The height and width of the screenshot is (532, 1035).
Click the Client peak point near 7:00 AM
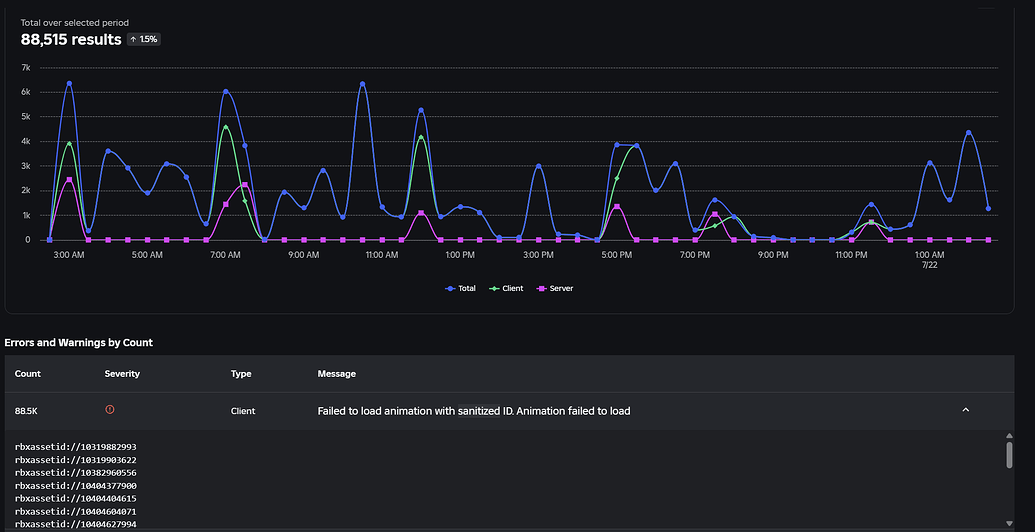(x=226, y=127)
